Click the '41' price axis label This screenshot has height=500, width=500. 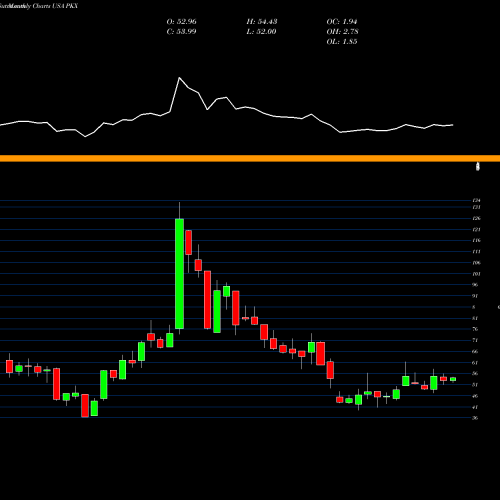475,407
